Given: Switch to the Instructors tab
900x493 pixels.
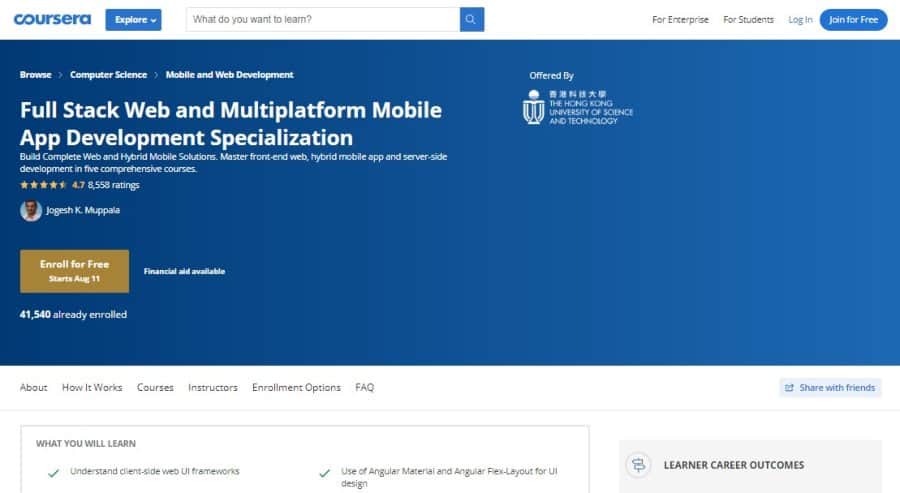Looking at the screenshot, I should click(213, 387).
